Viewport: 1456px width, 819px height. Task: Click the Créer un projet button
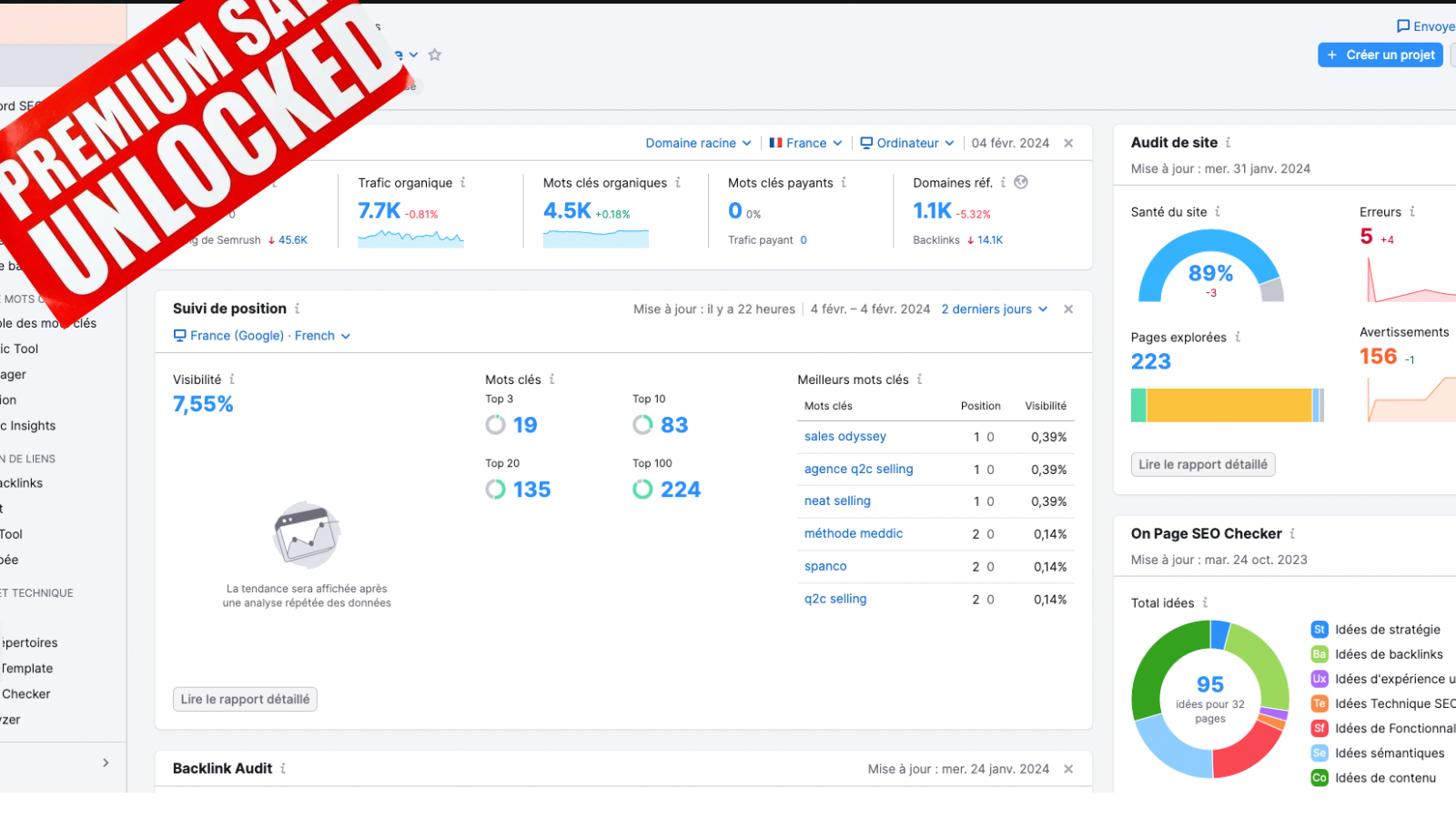(x=1380, y=55)
